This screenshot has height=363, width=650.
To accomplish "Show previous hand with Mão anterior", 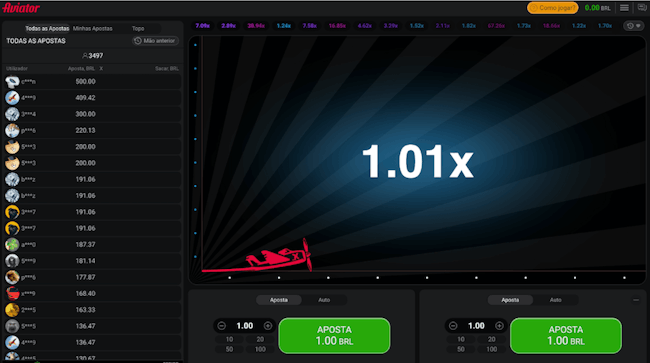I will (x=155, y=41).
